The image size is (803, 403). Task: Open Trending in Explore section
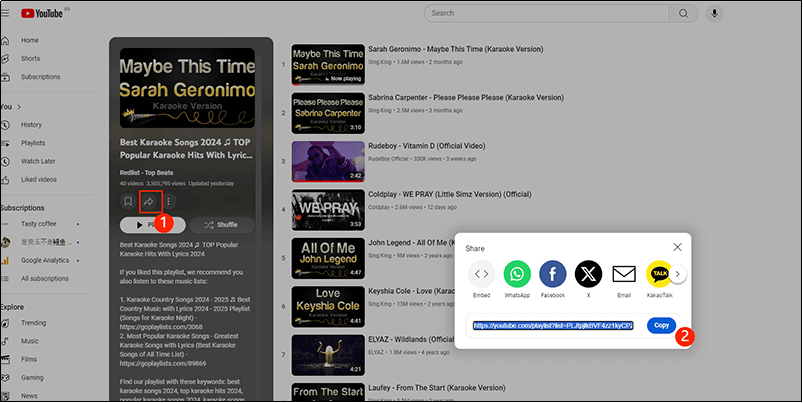coord(33,323)
